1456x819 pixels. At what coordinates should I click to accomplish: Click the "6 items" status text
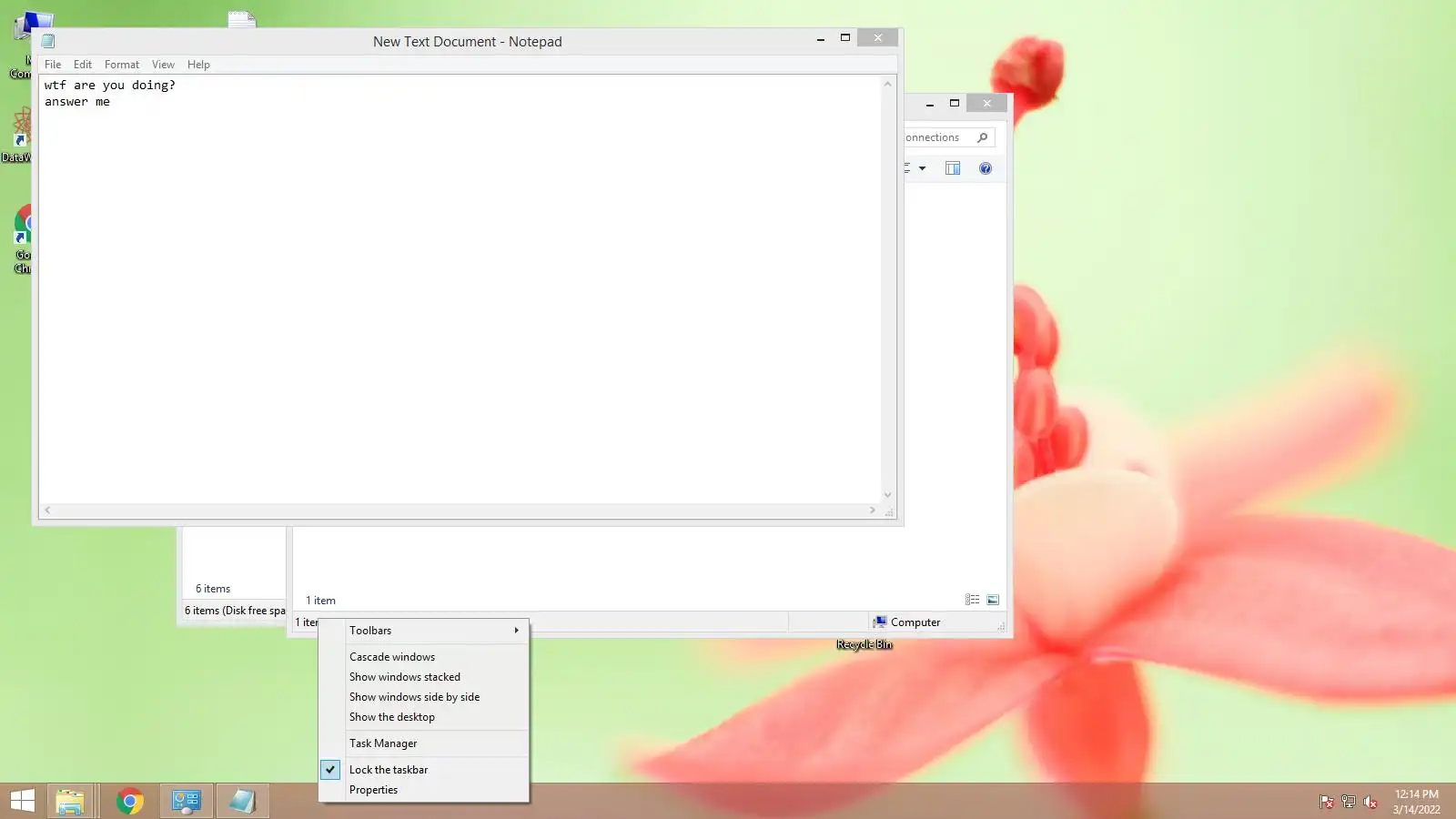point(213,589)
